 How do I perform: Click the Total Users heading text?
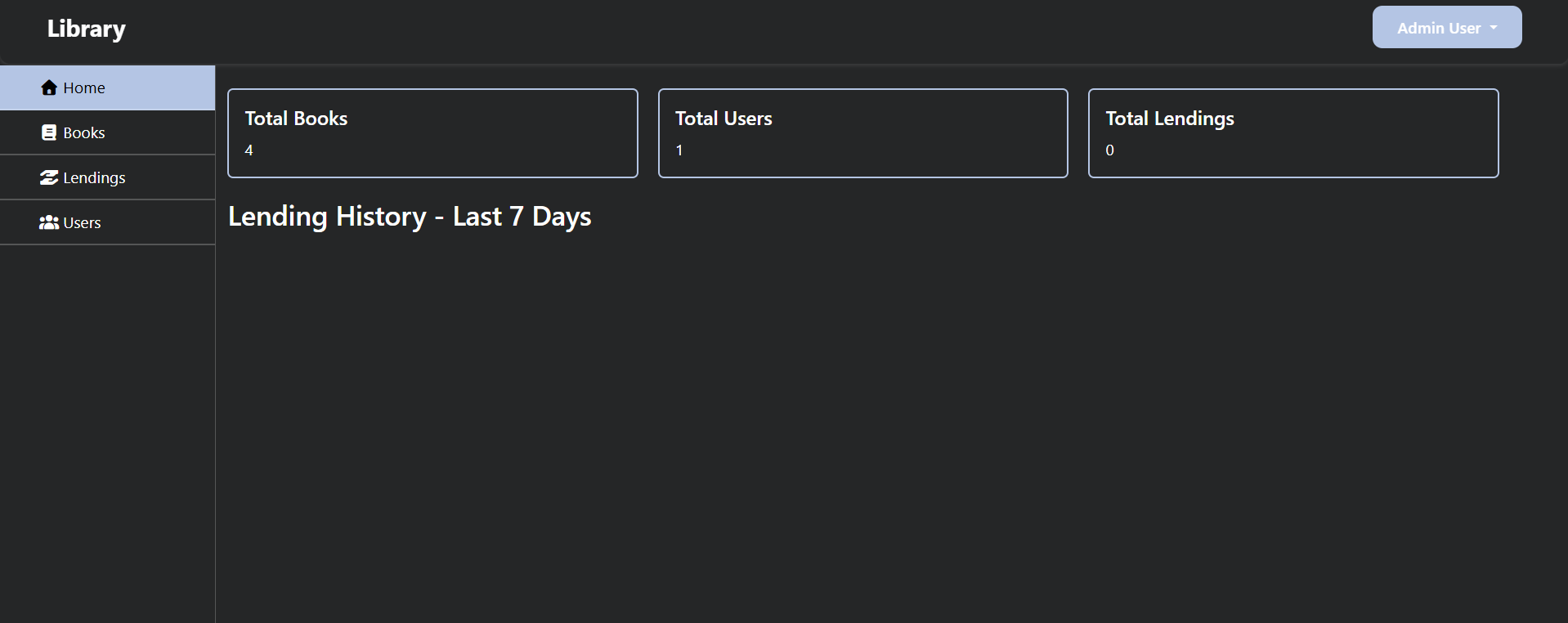(x=724, y=119)
